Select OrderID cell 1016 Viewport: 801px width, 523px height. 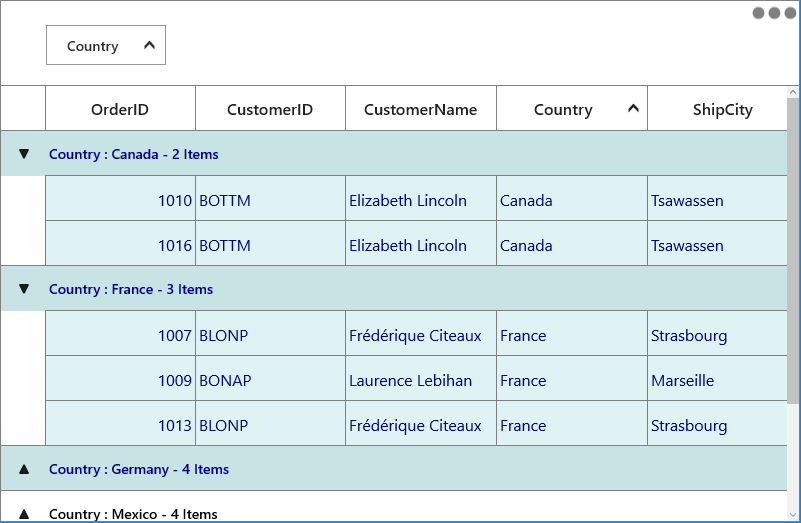(x=120, y=244)
